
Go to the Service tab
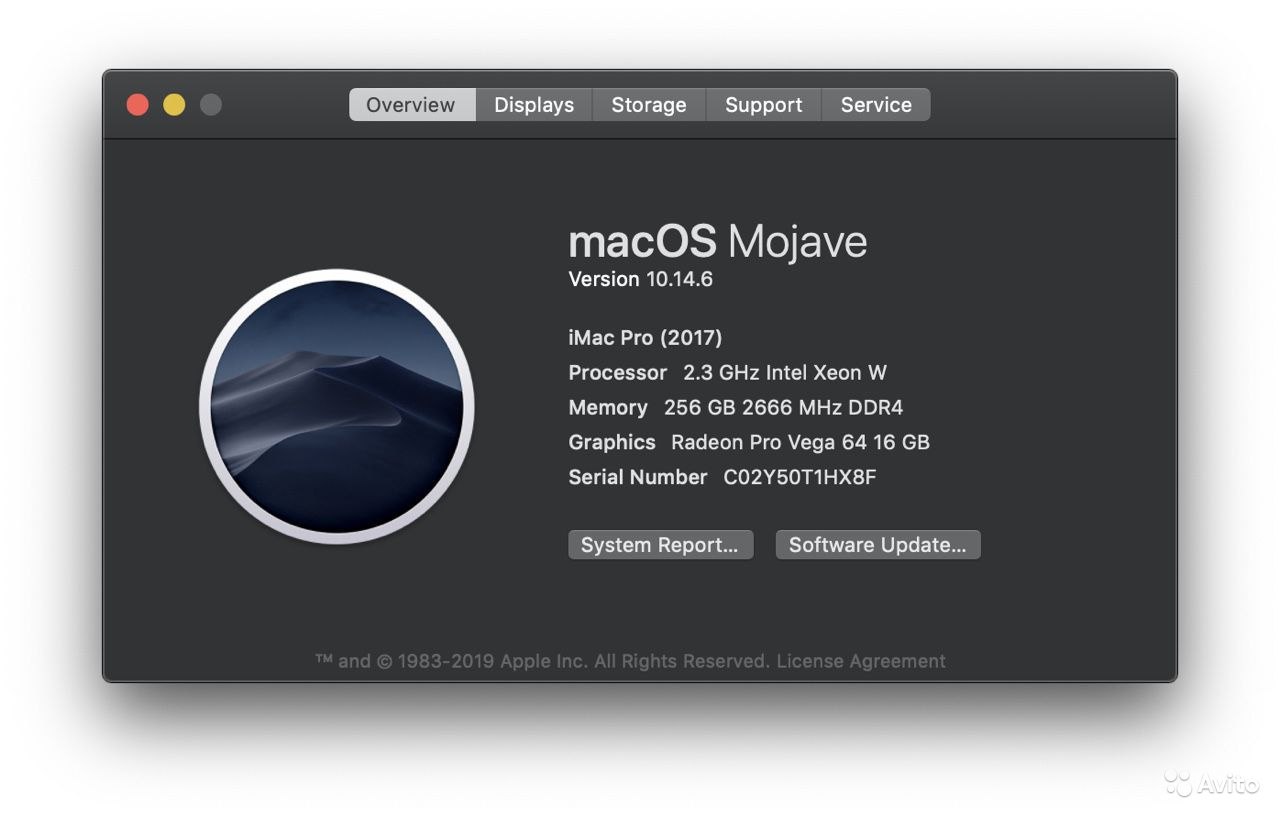[876, 105]
